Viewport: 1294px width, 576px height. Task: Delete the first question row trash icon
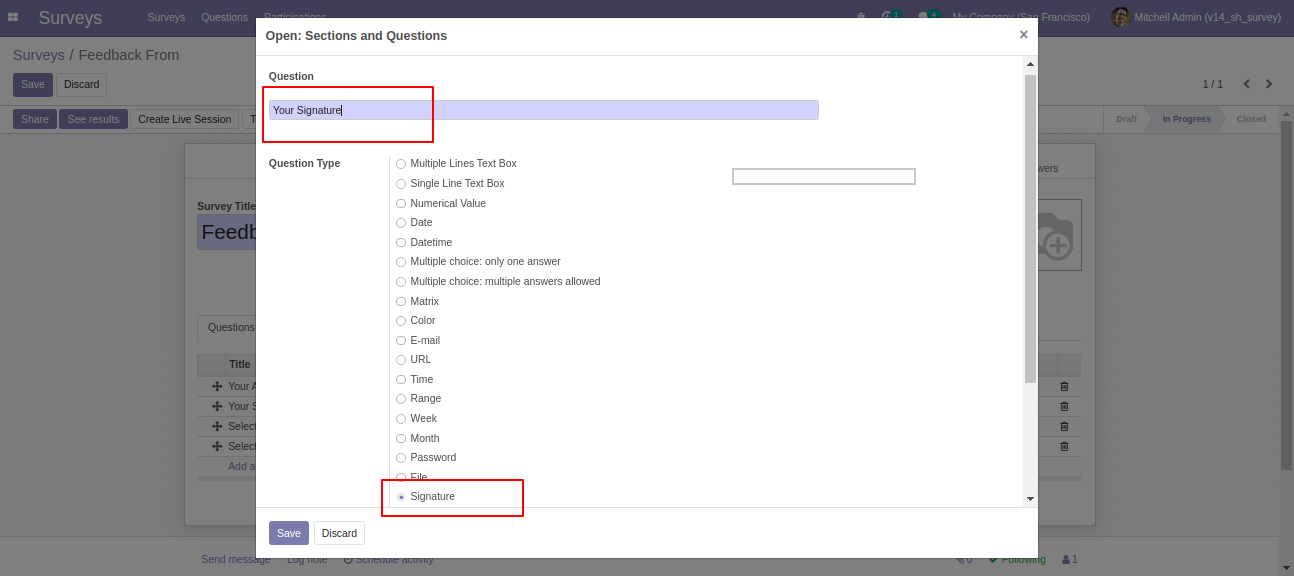tap(1064, 386)
